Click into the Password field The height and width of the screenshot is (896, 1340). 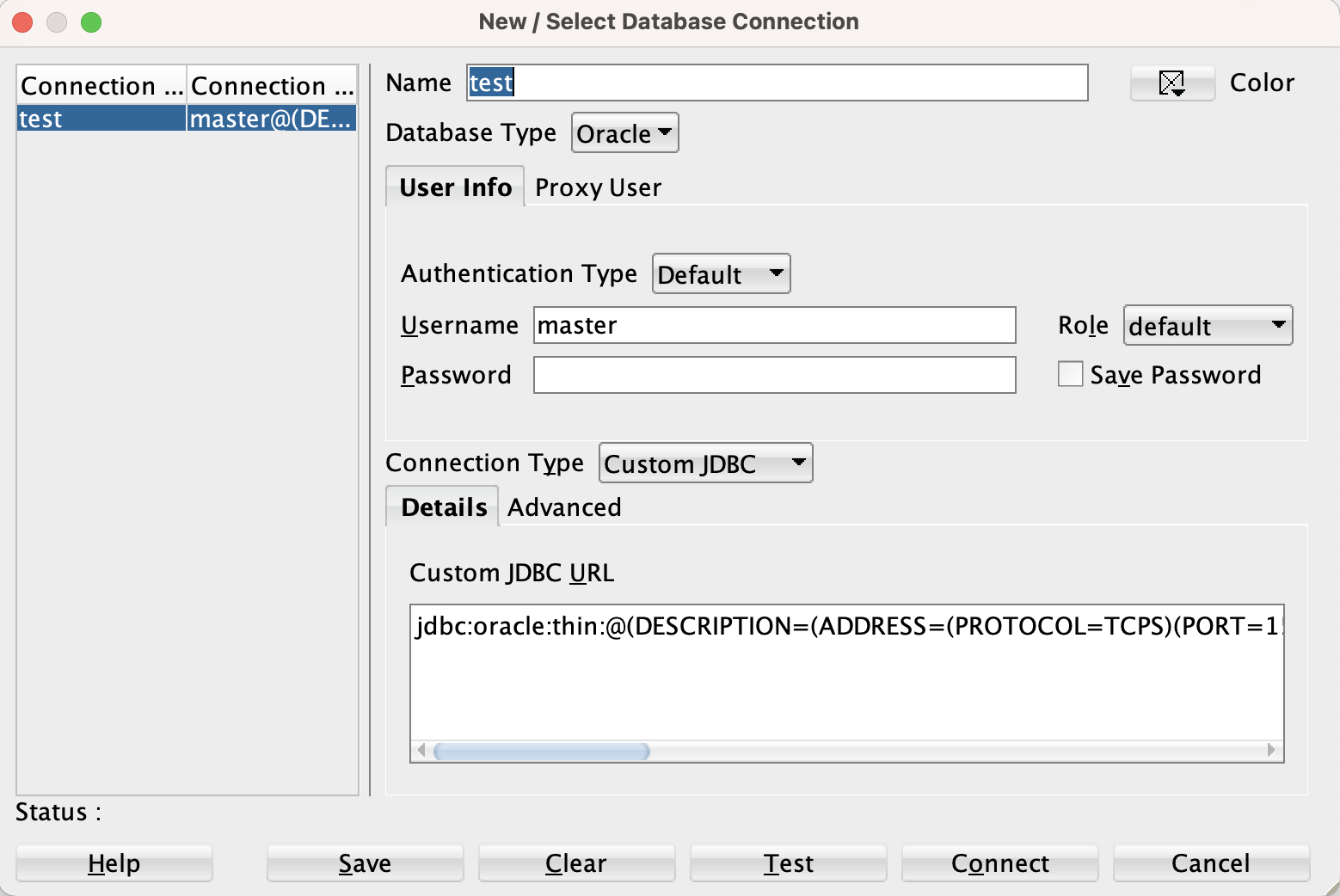click(x=774, y=375)
